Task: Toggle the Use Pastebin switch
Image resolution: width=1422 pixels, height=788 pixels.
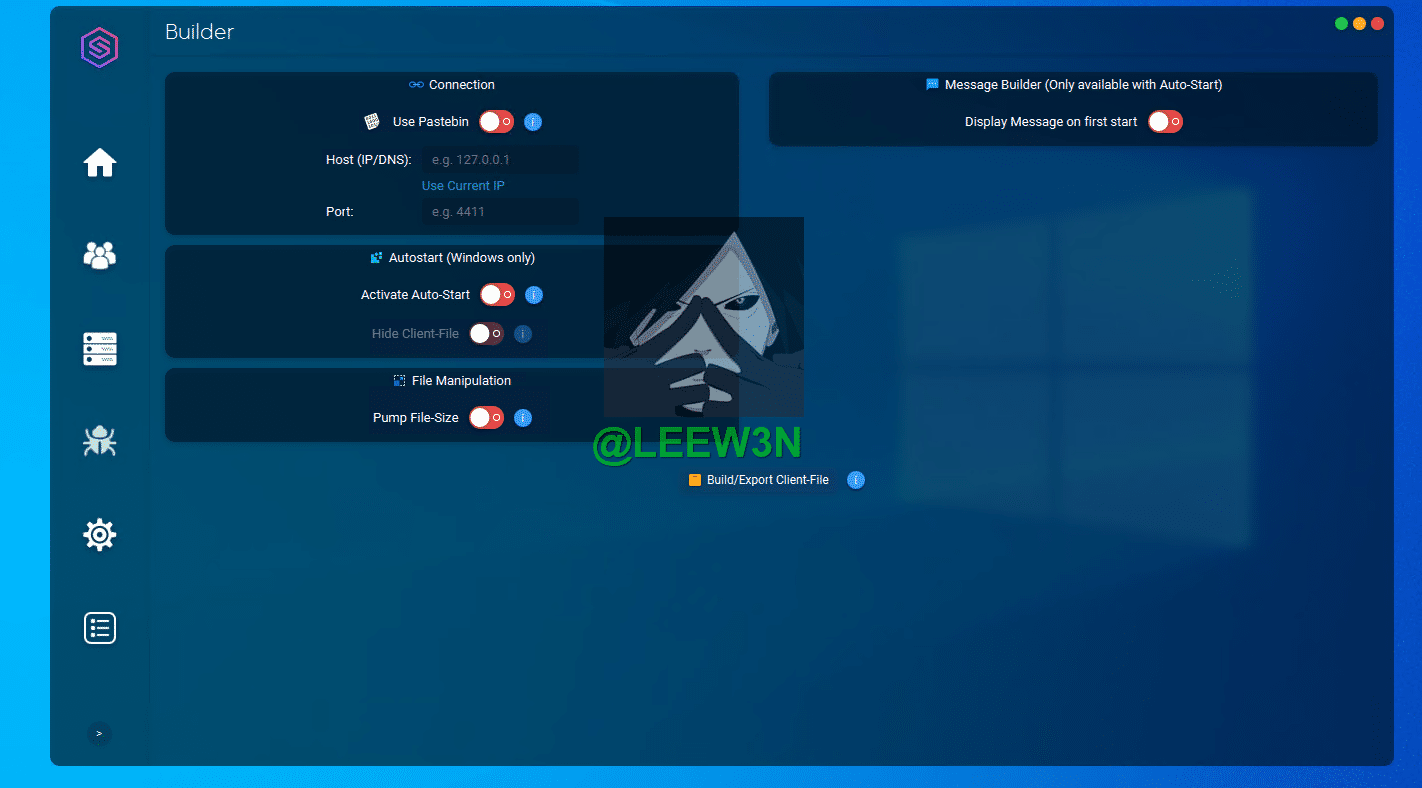Action: [496, 122]
